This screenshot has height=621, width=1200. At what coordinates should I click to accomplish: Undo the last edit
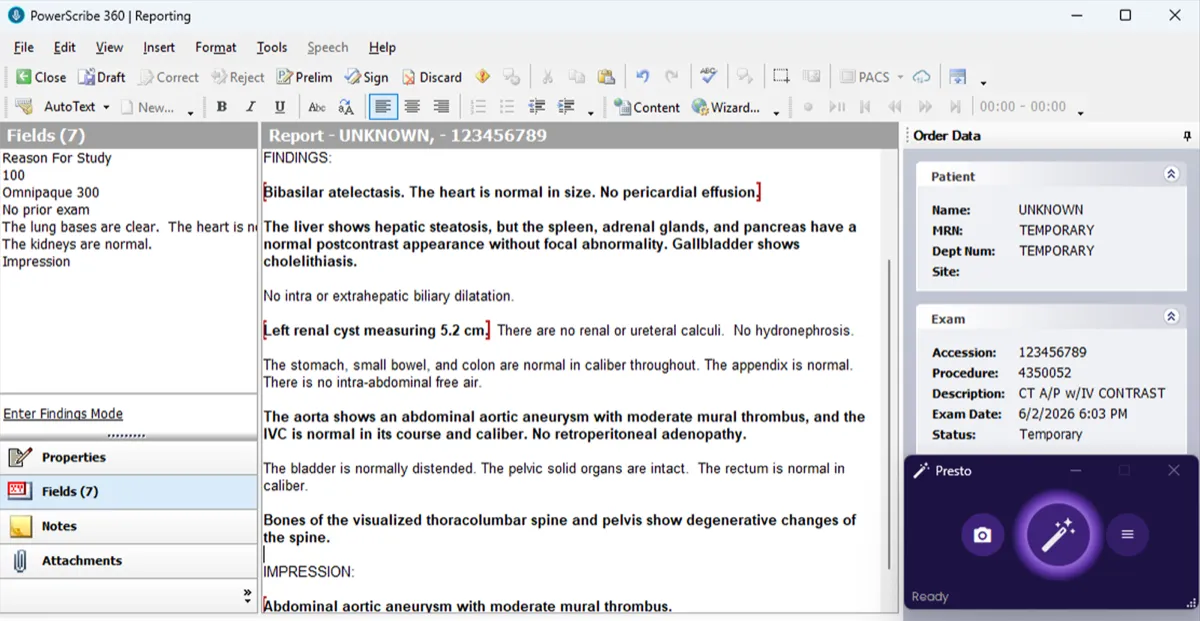(x=642, y=77)
